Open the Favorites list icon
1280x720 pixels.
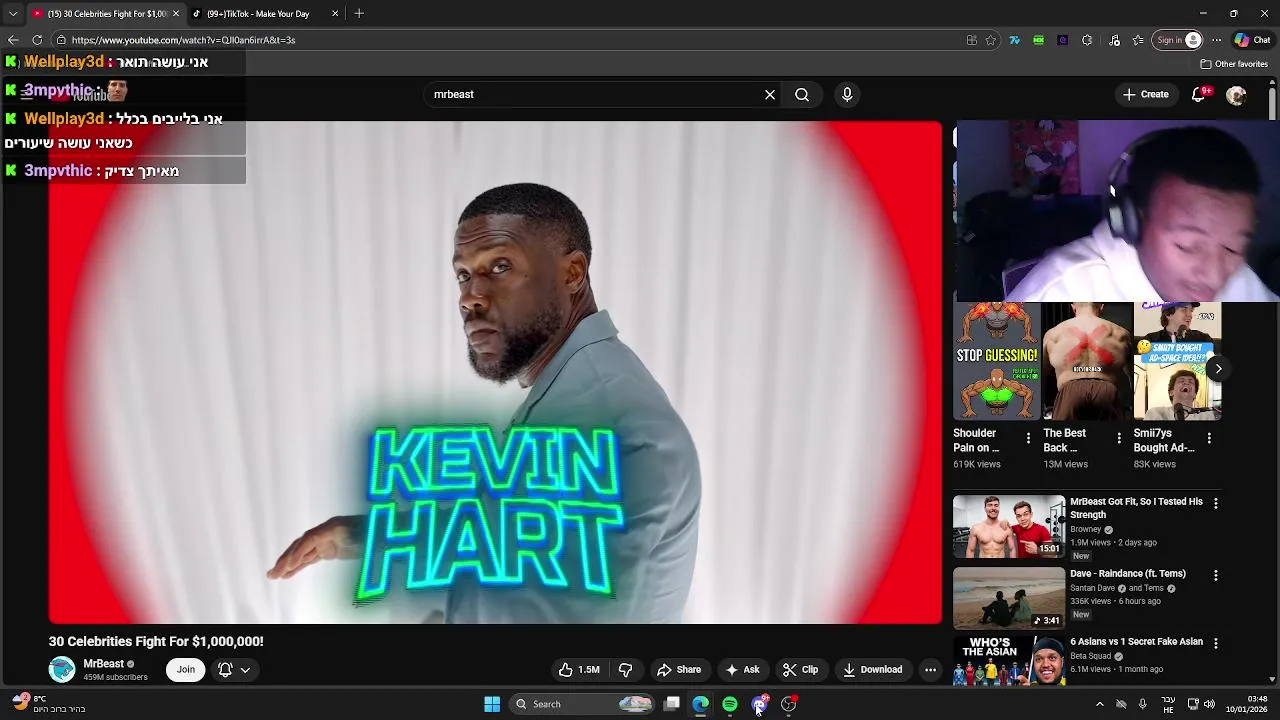coord(1138,40)
